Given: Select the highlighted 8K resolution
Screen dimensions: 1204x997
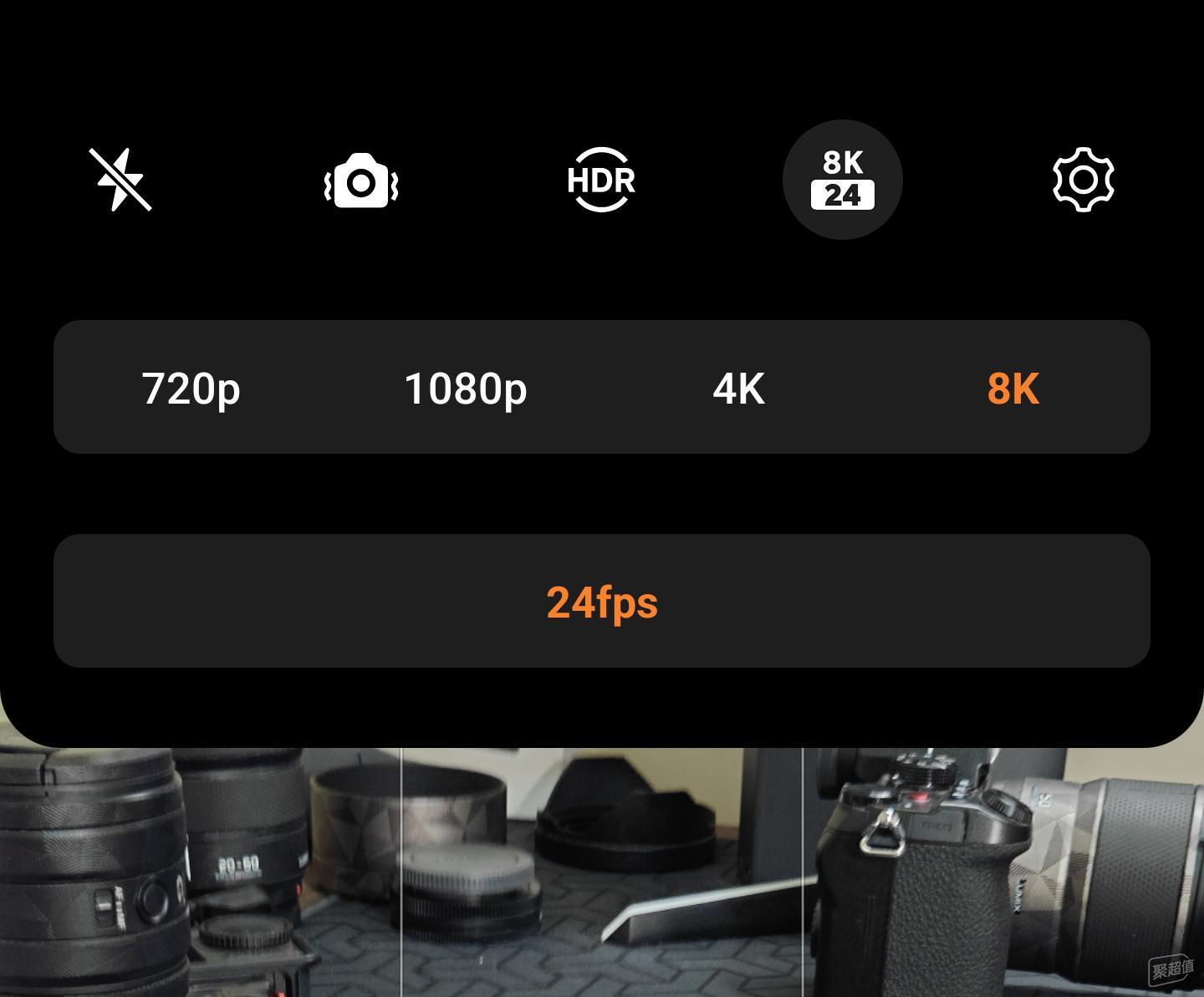Looking at the screenshot, I should click(x=1013, y=389).
